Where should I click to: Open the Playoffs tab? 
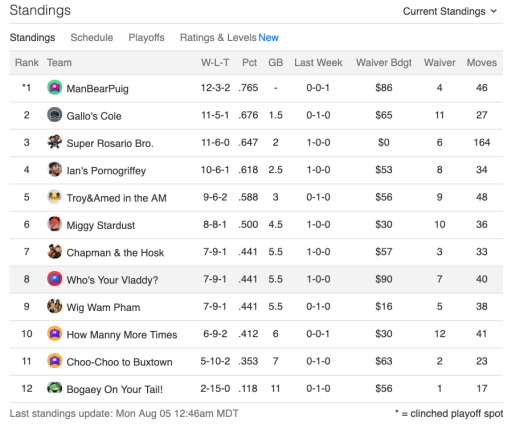146,38
